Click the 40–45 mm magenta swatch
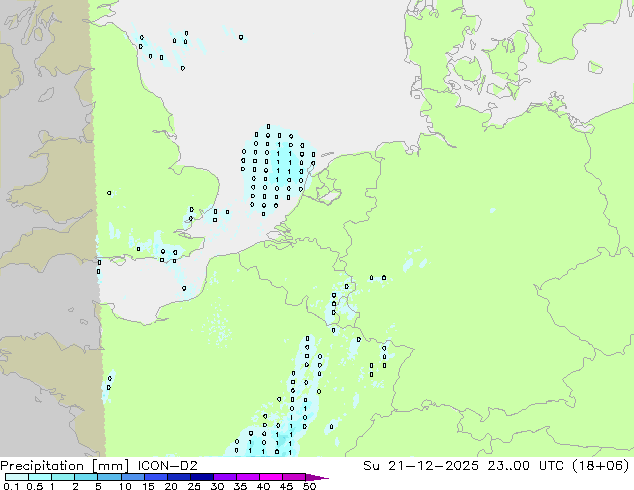 click(x=271, y=477)
